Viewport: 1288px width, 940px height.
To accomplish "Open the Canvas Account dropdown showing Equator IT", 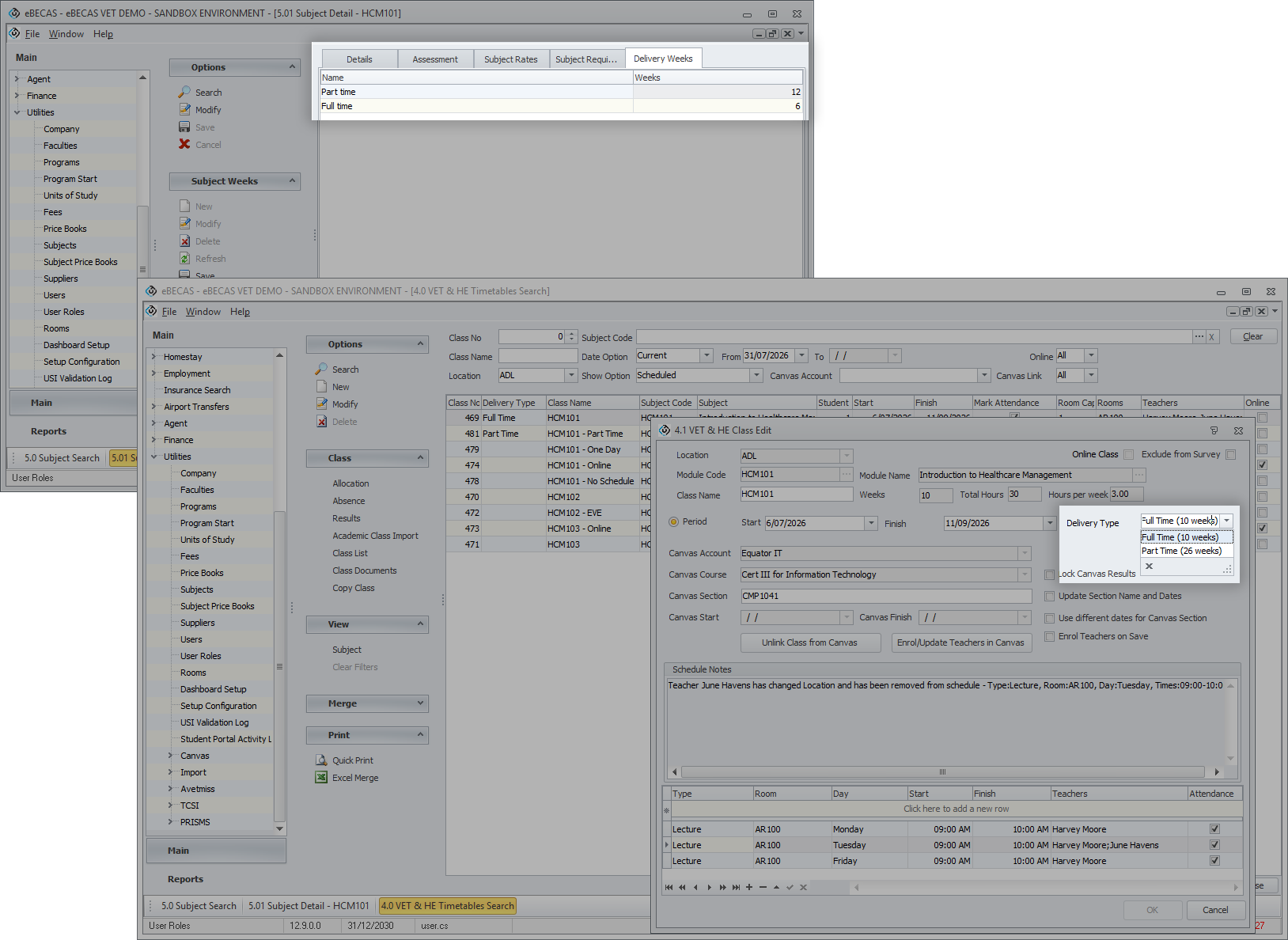I will [1025, 553].
